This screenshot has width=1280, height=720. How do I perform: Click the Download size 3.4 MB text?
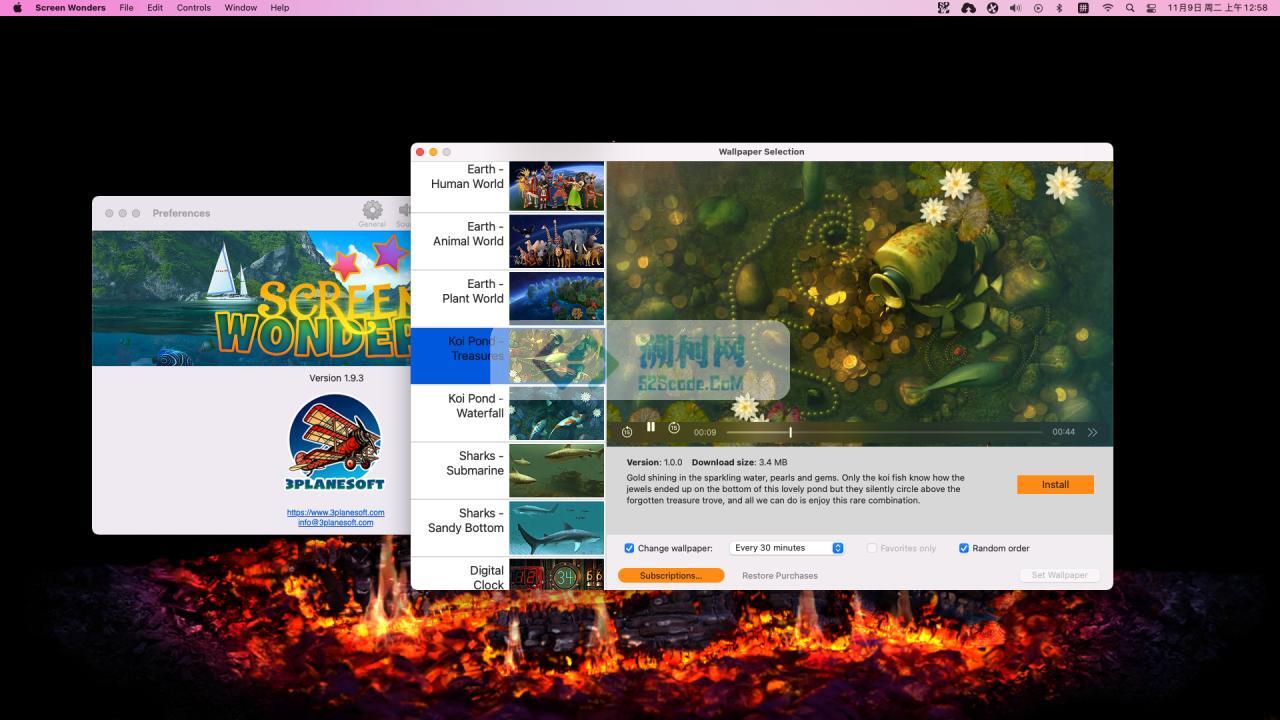pyautogui.click(x=739, y=462)
